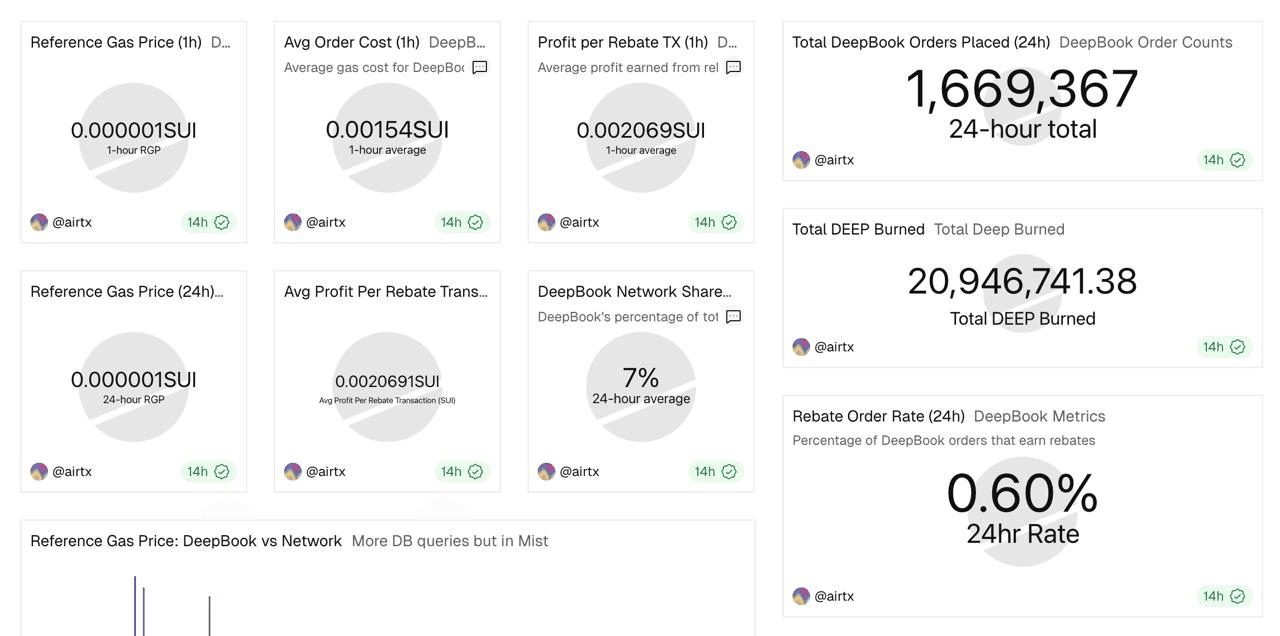Open the comment tooltip icon on Avg Order Cost

pos(480,67)
